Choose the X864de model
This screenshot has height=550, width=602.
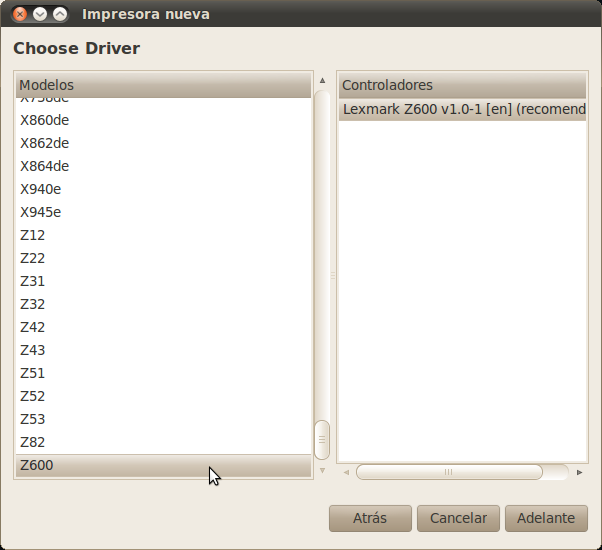click(163, 166)
